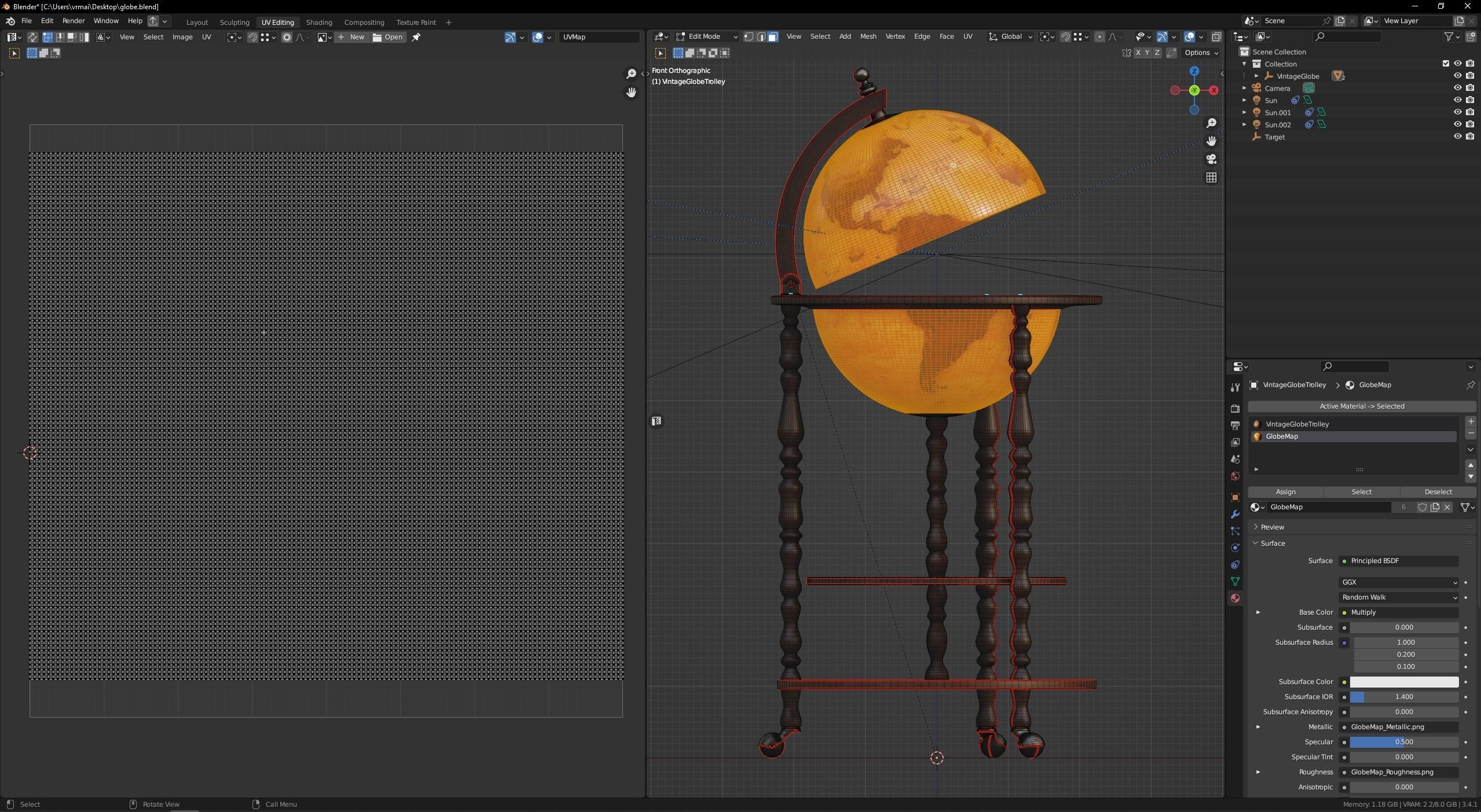Collapse the Surface panel
Image resolution: width=1481 pixels, height=812 pixels.
(x=1273, y=543)
